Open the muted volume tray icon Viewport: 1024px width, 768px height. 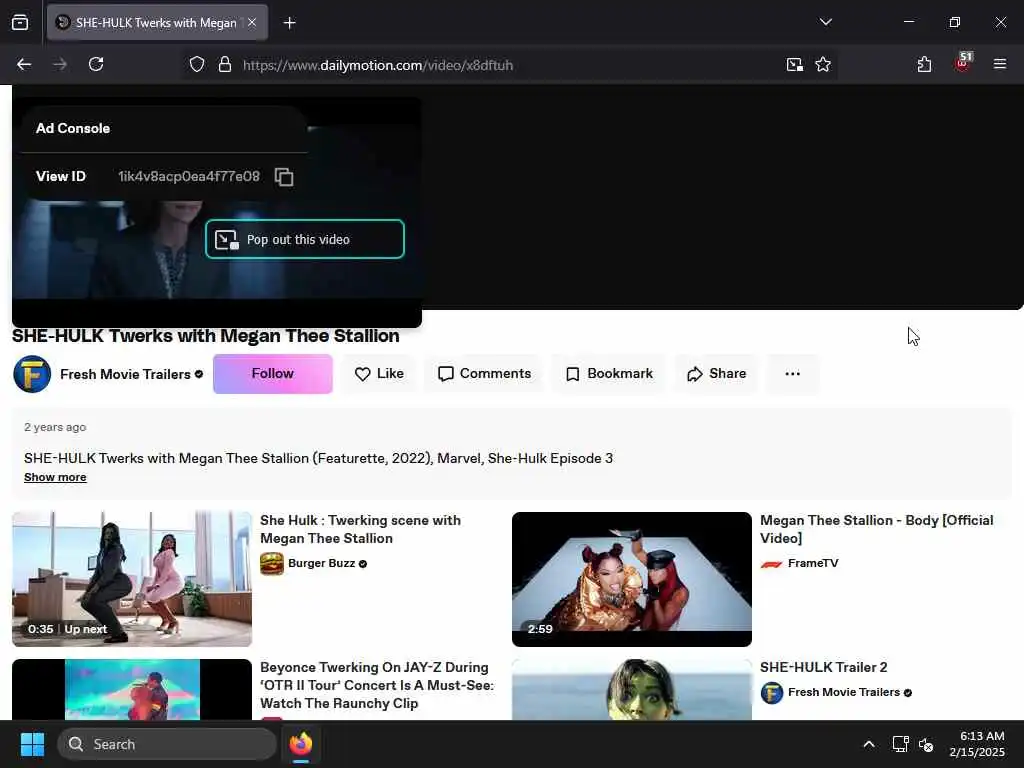925,744
